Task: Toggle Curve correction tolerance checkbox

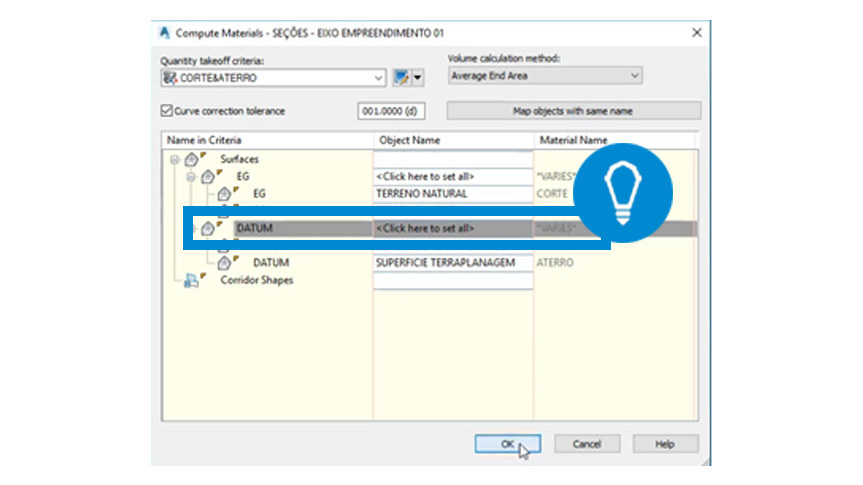Action: (167, 111)
